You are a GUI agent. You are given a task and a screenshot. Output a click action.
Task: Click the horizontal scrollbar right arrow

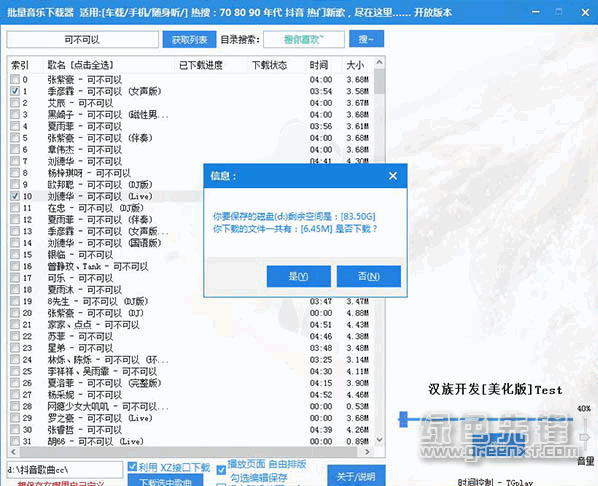367,452
